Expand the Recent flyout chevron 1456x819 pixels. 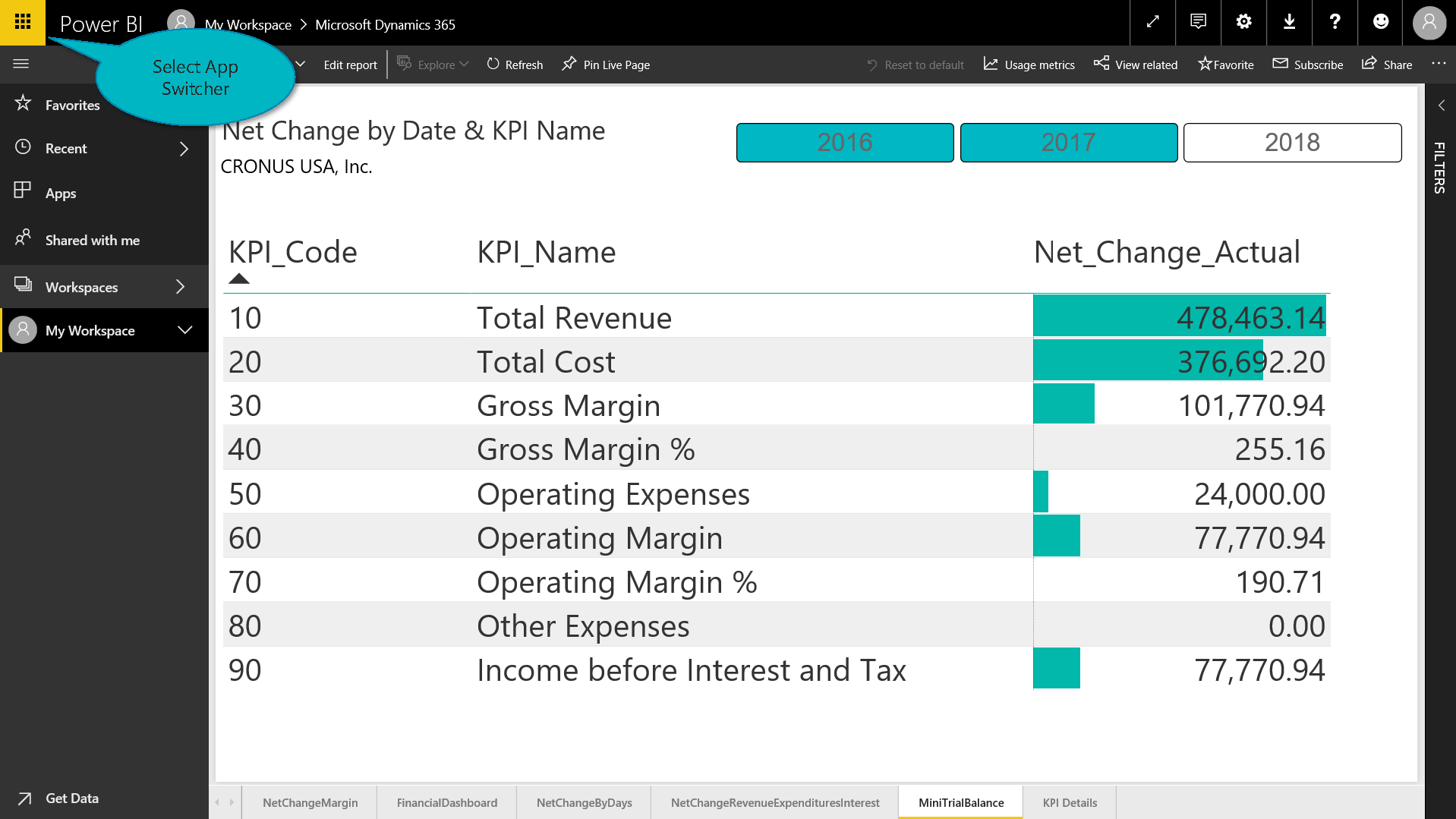pos(184,149)
